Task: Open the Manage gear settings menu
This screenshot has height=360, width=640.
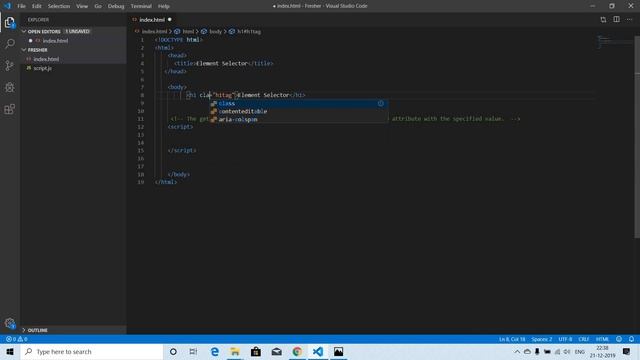Action: point(9,323)
